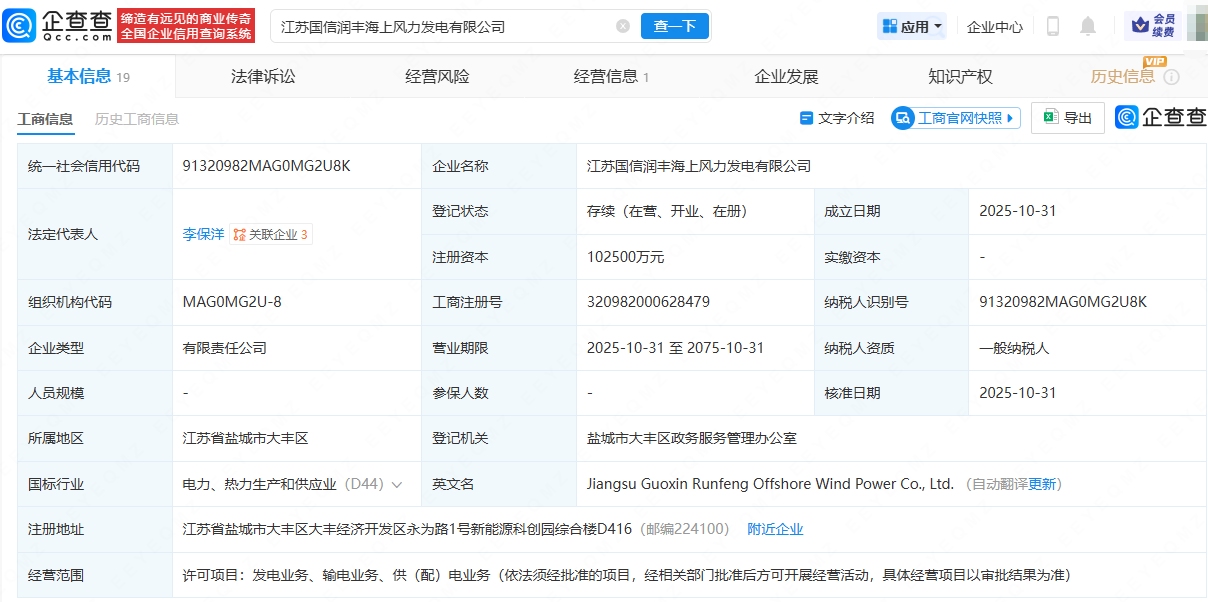Clear the search box text
The width and height of the screenshot is (1208, 602).
click(623, 27)
